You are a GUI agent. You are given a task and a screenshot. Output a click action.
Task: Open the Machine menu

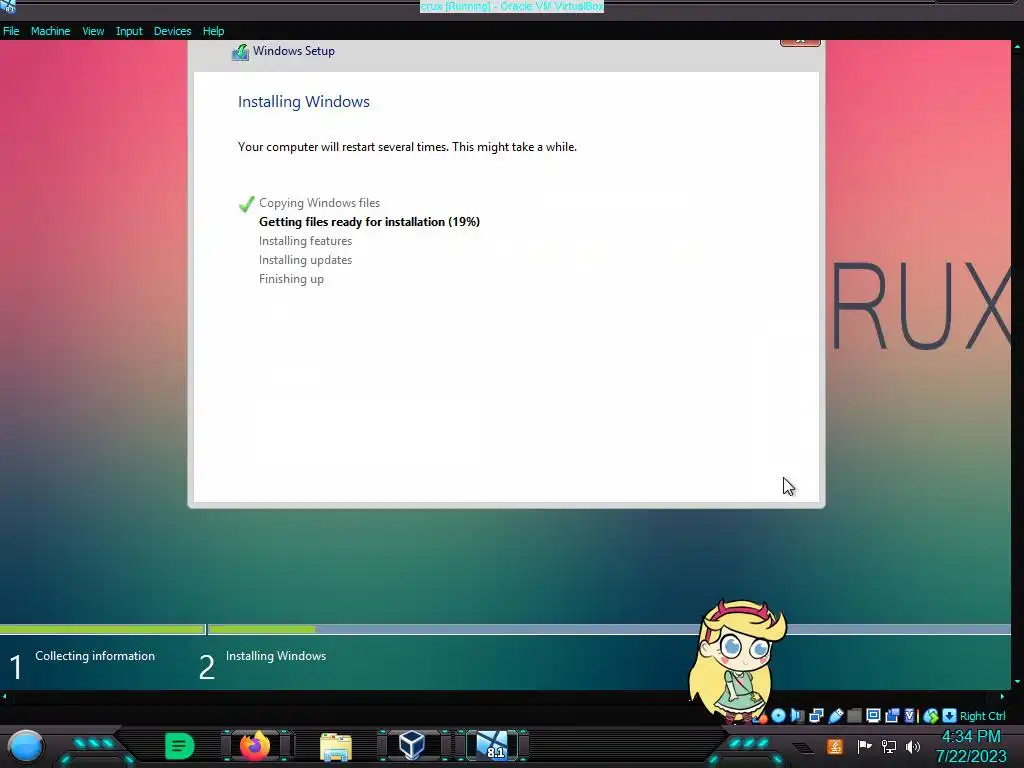tap(50, 31)
